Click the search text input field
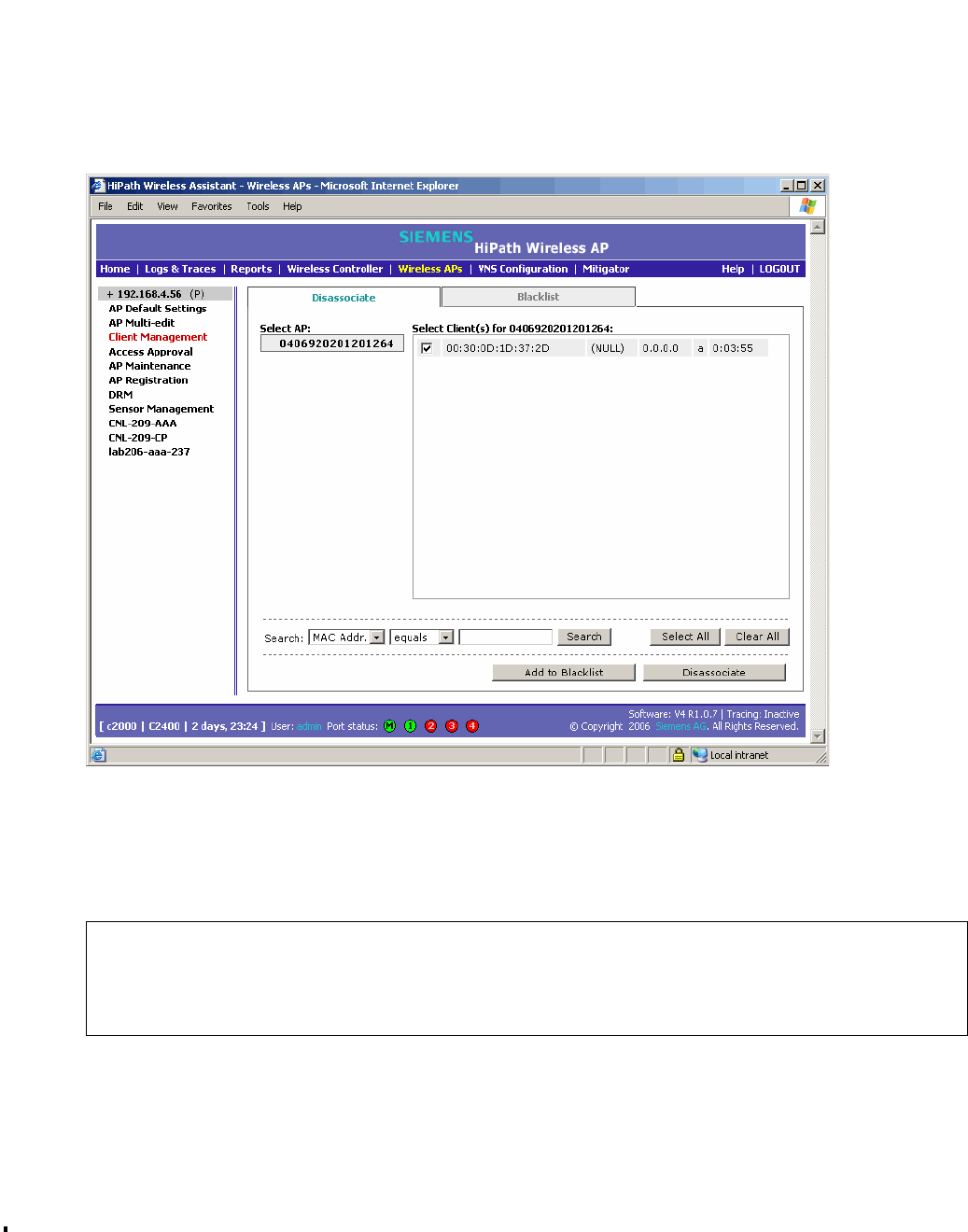Viewport: 968px width, 1232px height. pyautogui.click(x=506, y=637)
